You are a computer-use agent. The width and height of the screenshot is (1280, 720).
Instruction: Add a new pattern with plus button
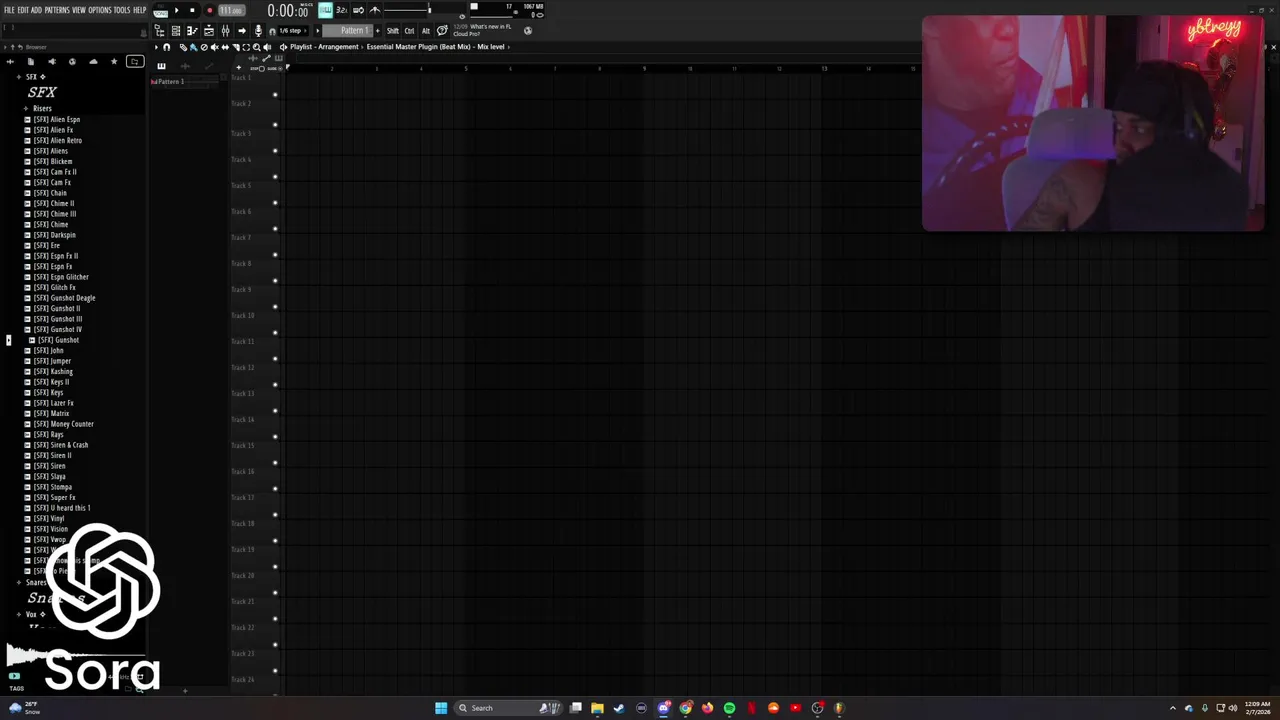pyautogui.click(x=377, y=31)
